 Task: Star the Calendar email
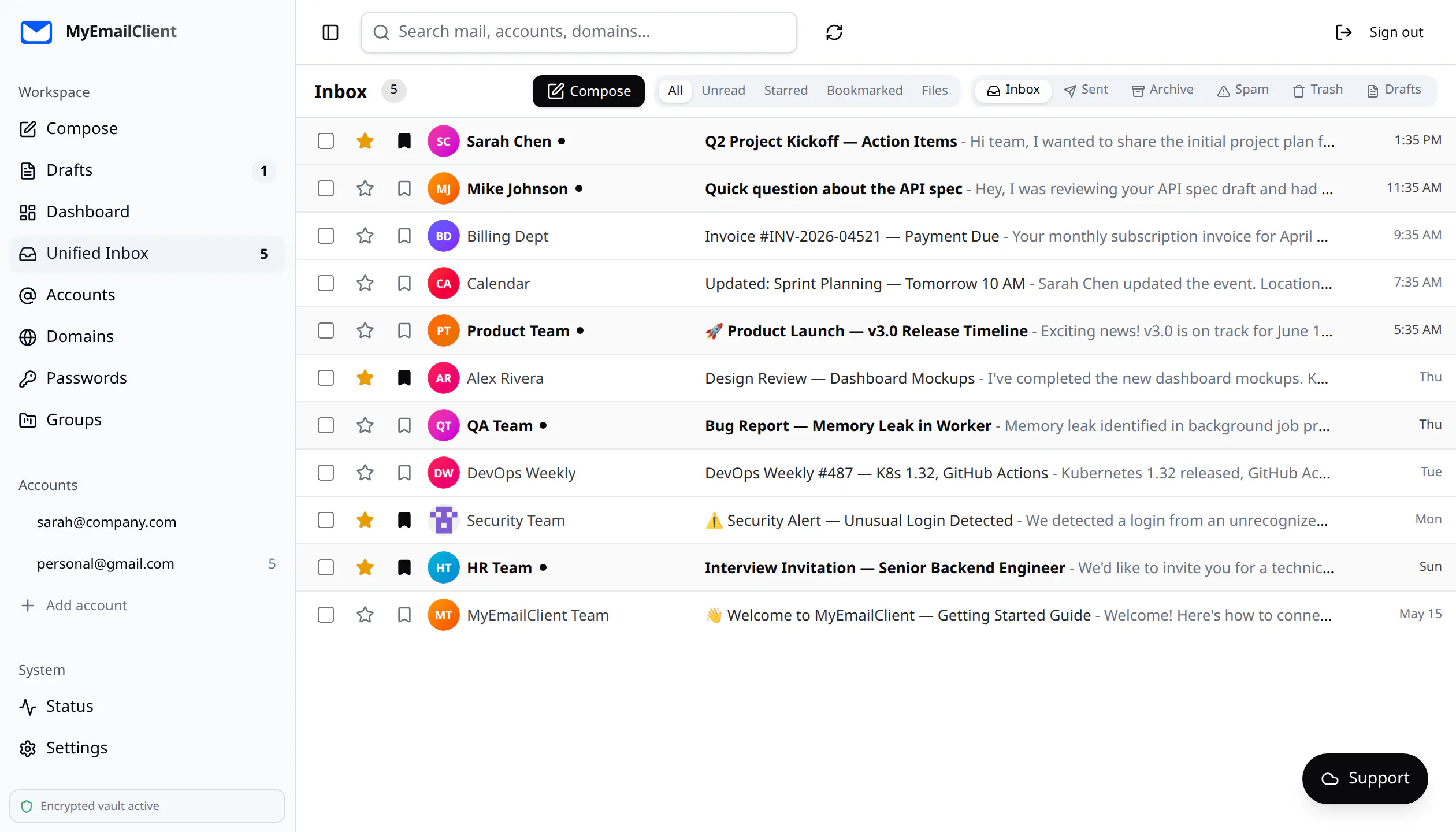click(365, 283)
